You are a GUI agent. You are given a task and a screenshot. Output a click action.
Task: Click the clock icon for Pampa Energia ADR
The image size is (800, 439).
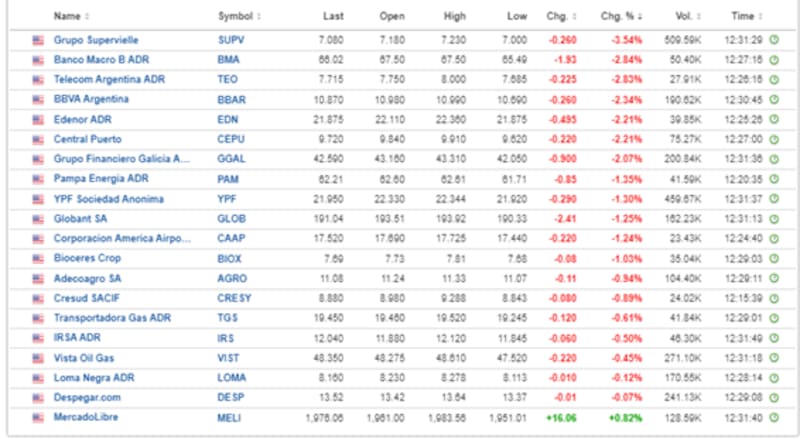[772, 177]
